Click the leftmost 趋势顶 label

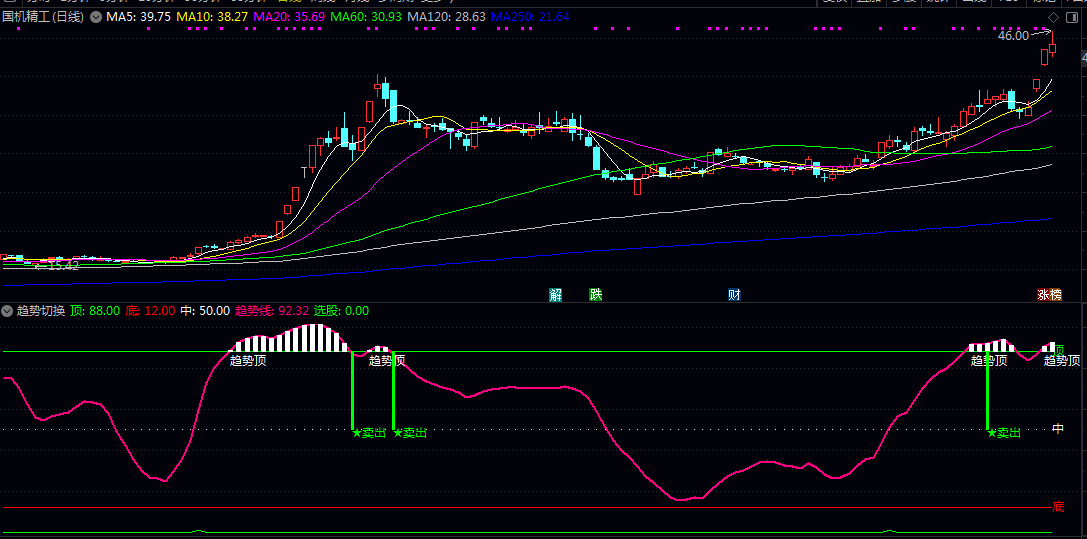click(x=248, y=361)
